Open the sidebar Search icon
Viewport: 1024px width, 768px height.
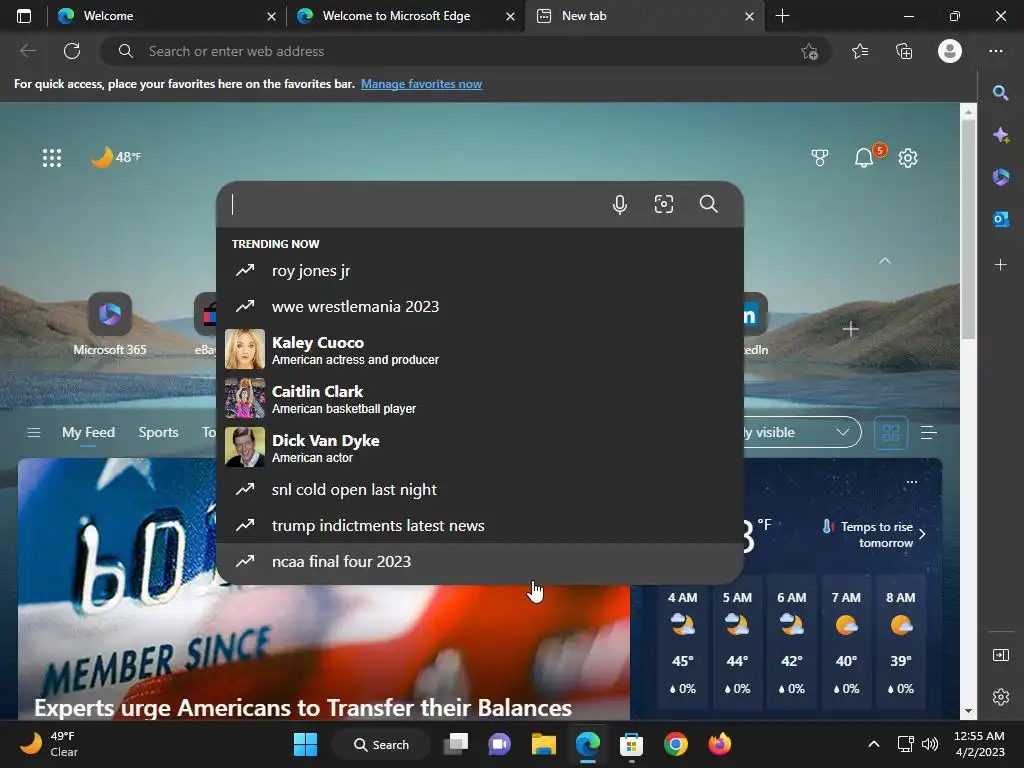coord(1000,93)
